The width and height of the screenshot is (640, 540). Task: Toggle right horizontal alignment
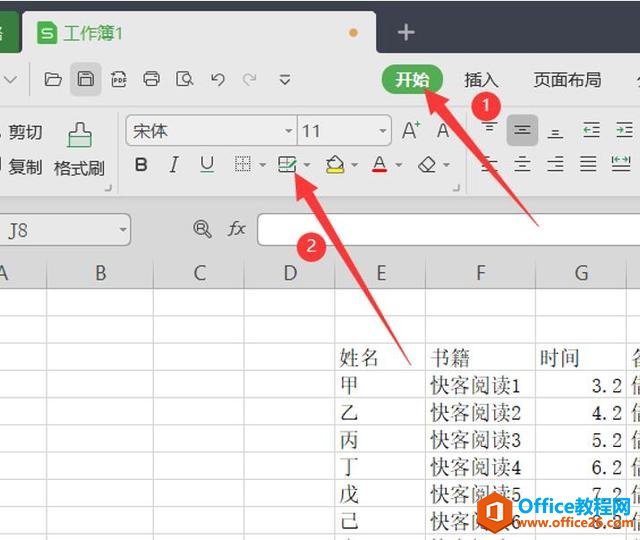(556, 164)
